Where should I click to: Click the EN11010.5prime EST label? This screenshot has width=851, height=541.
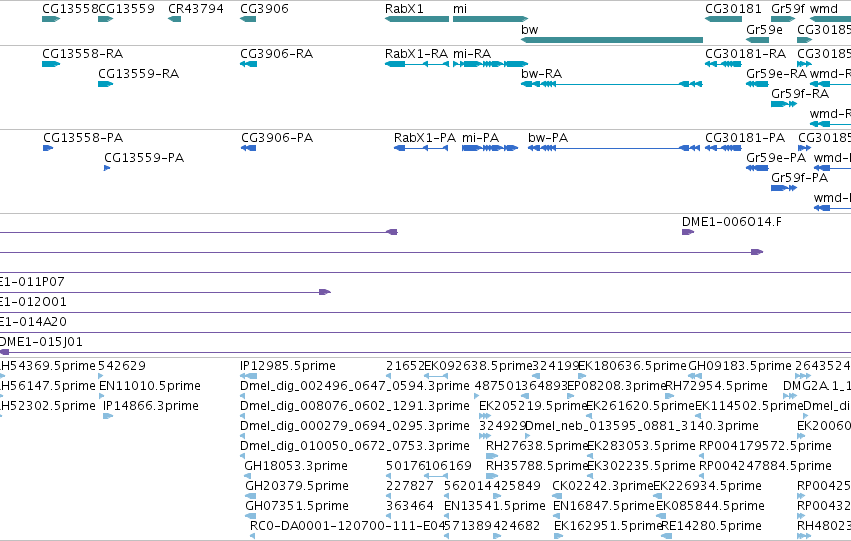pos(150,386)
